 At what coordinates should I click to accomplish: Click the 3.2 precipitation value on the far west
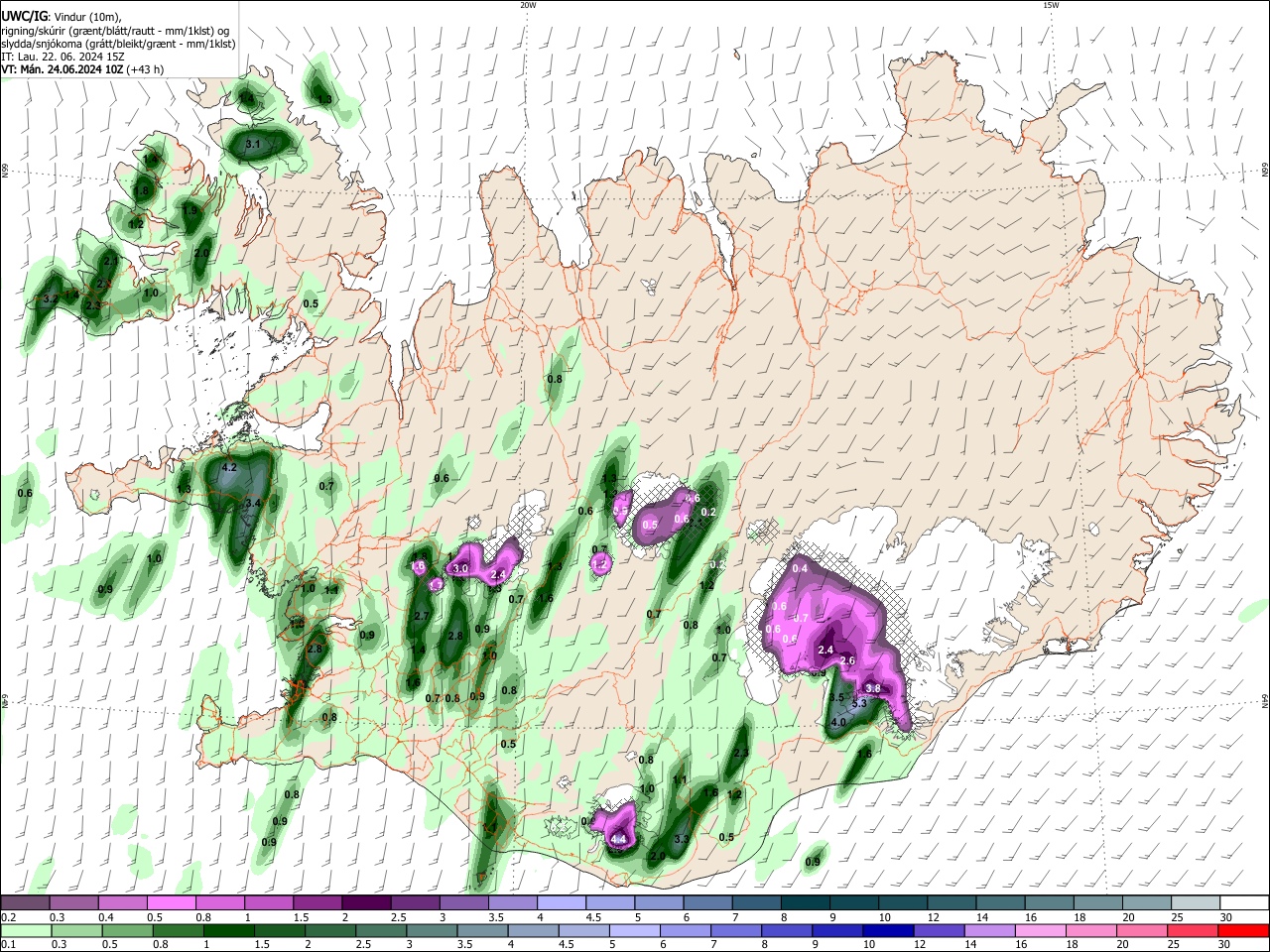(x=51, y=298)
